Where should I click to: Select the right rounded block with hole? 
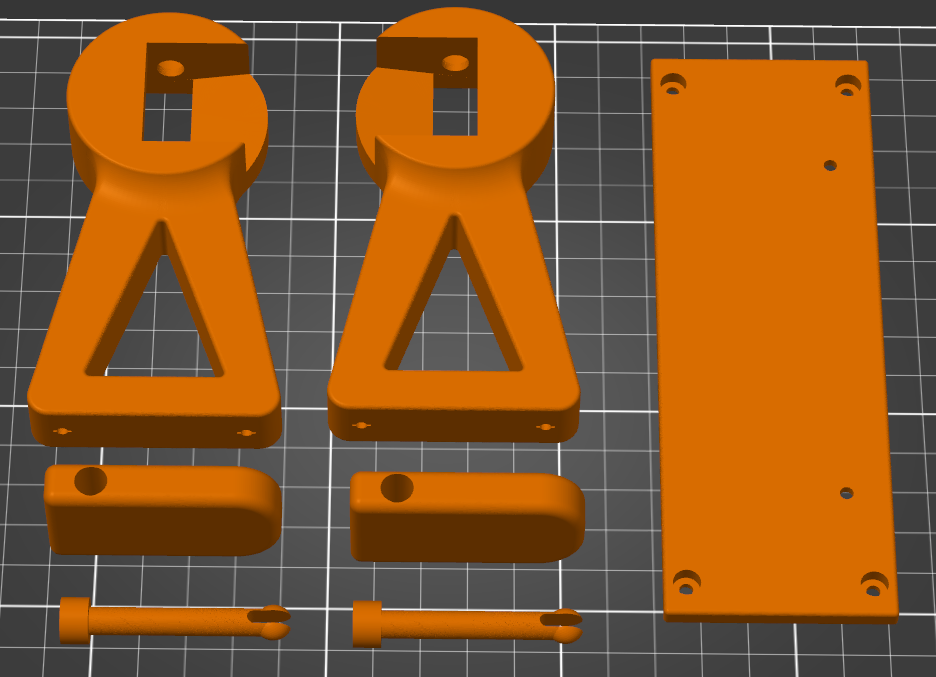467,517
